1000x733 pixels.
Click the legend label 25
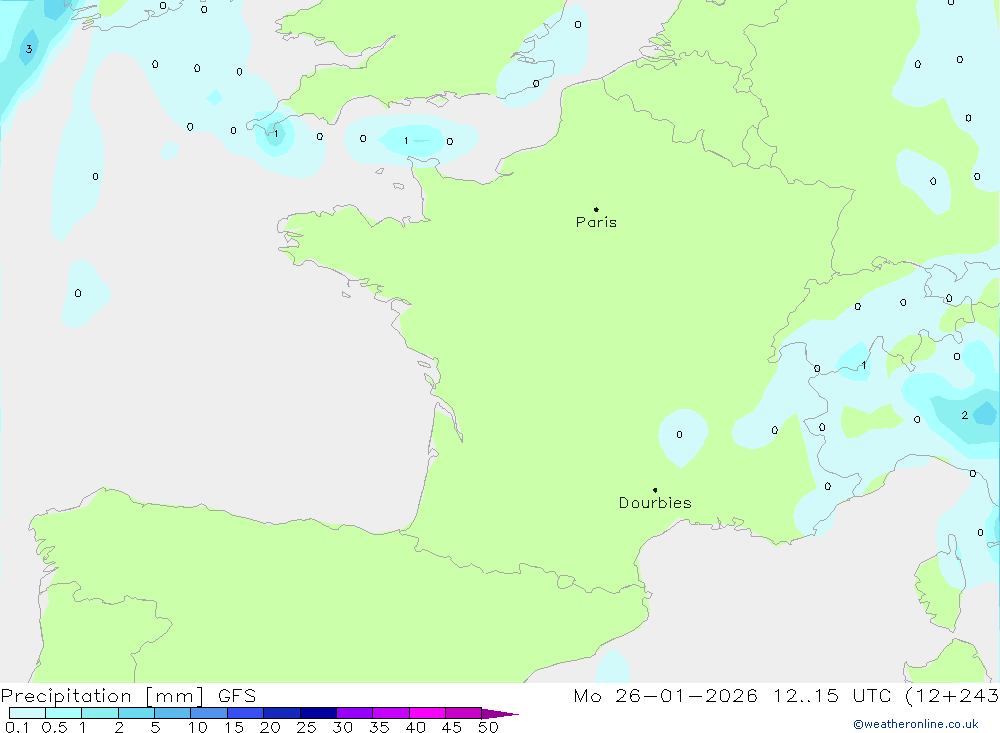[x=307, y=727]
